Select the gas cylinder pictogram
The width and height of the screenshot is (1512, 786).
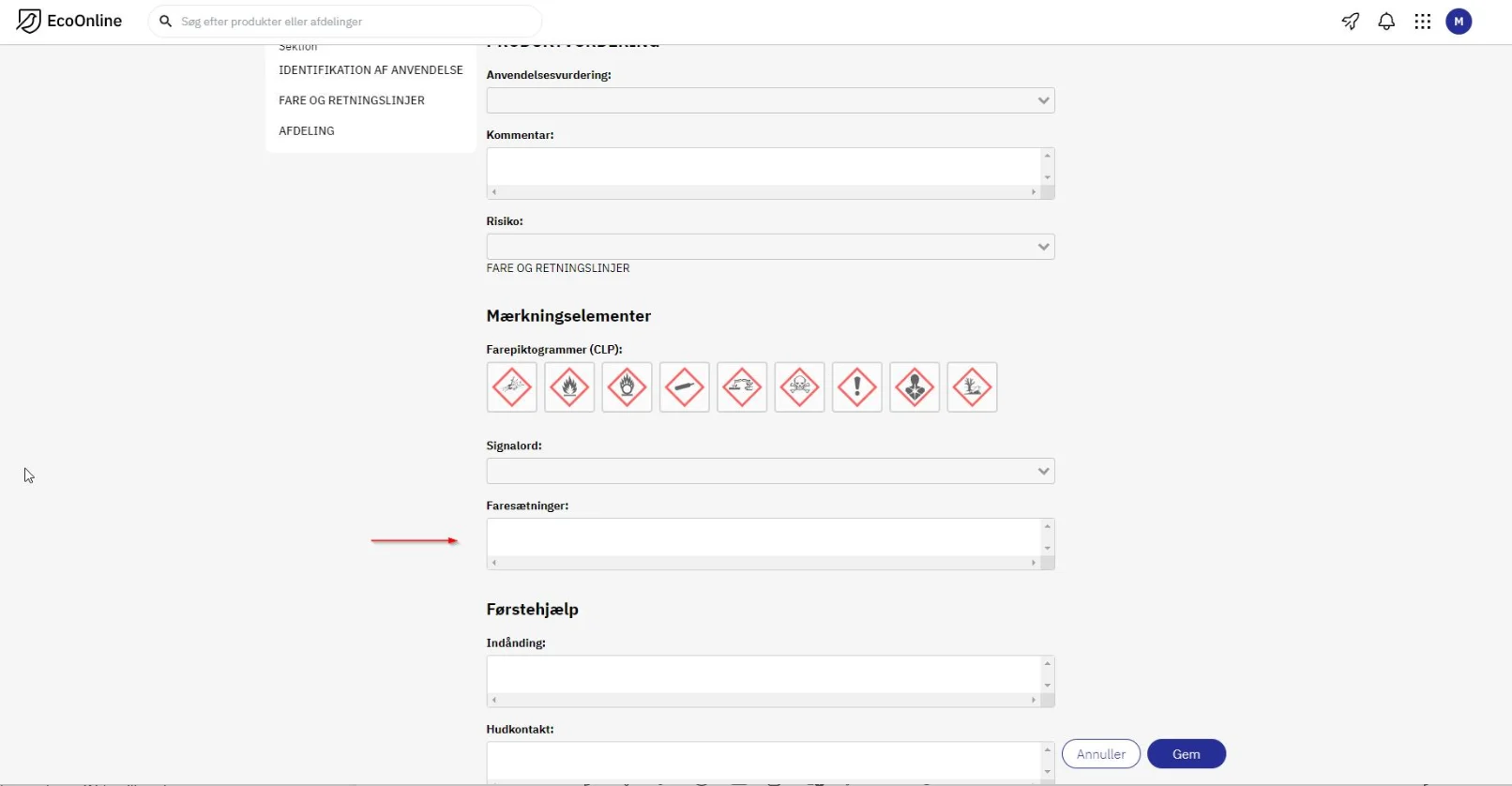[685, 387]
